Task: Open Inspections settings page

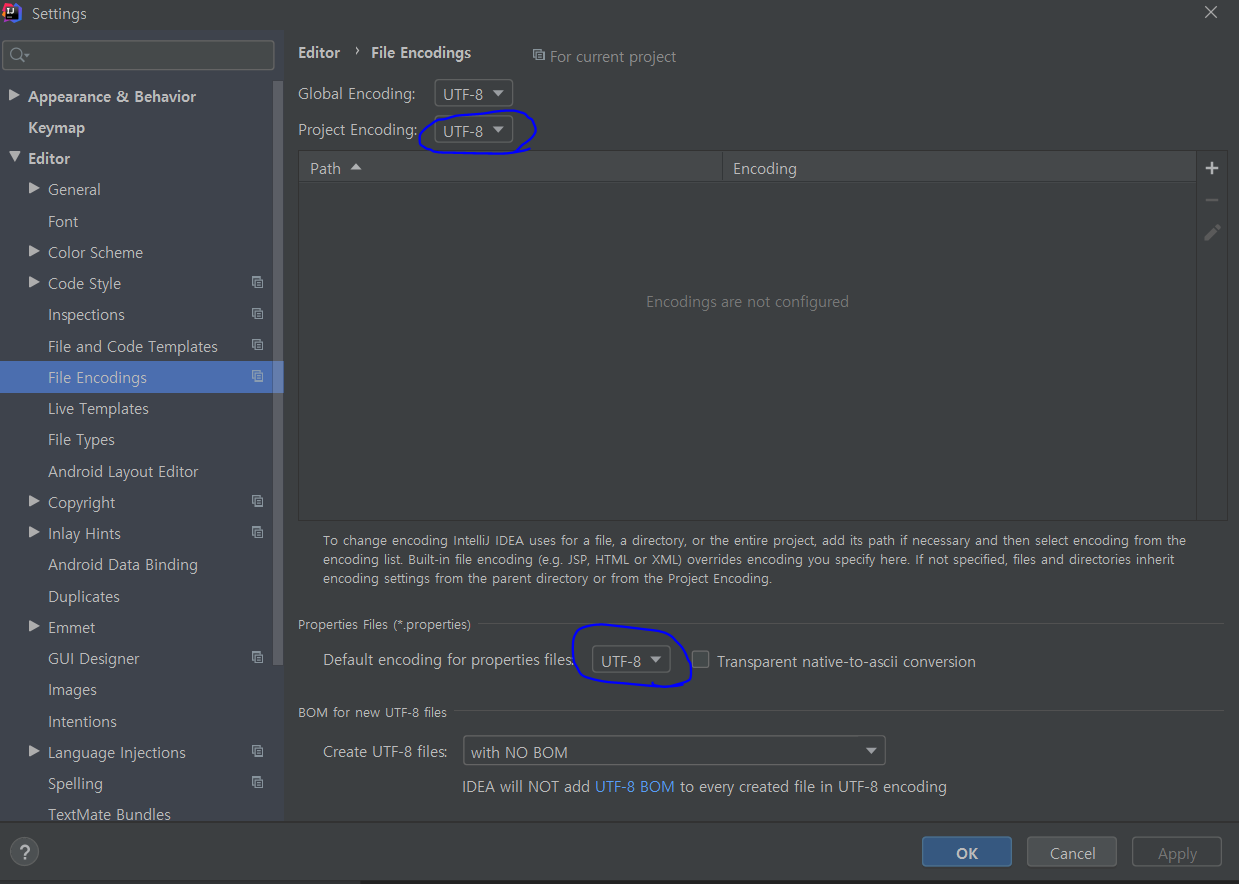Action: [86, 314]
